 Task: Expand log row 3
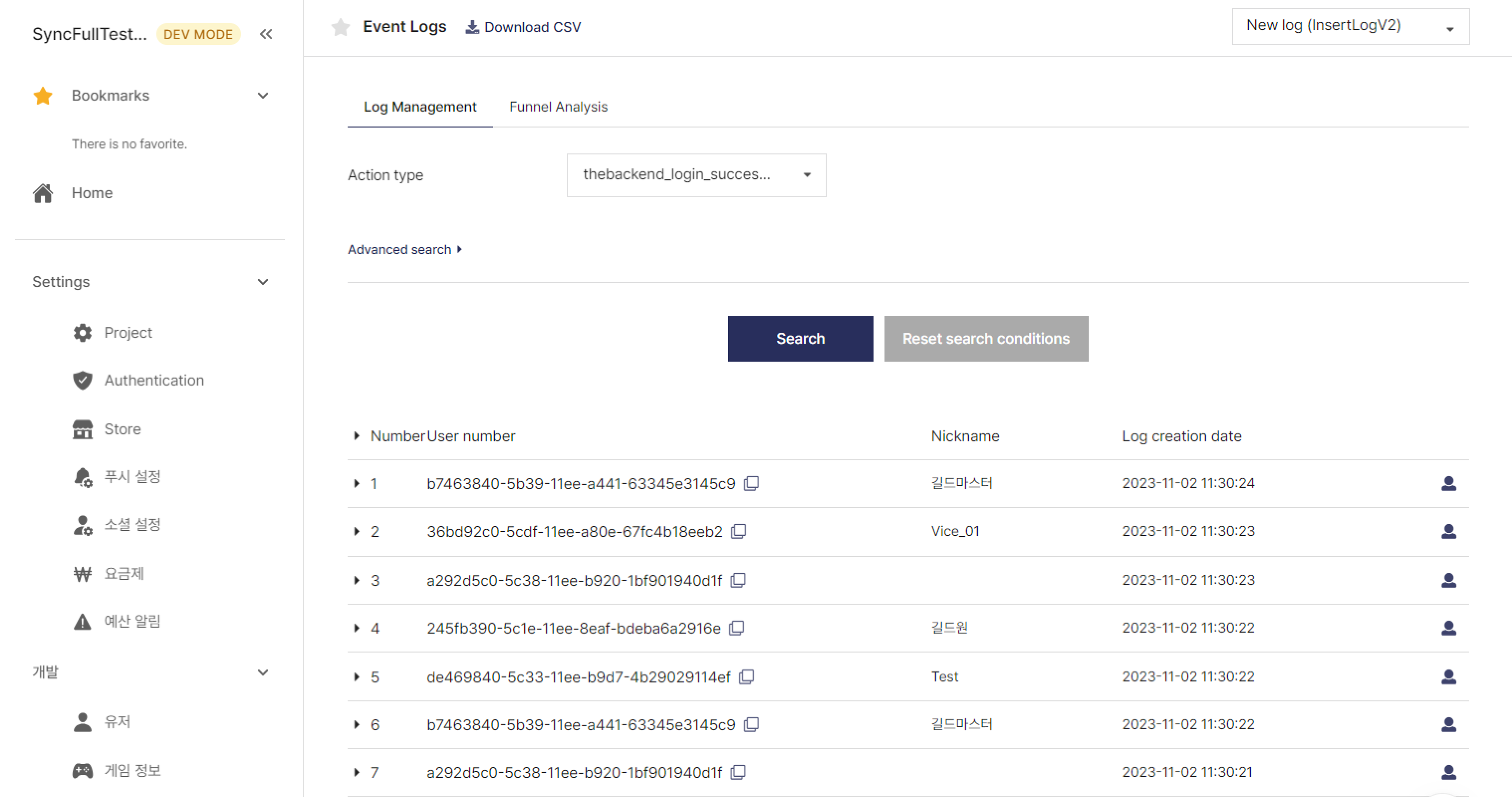click(356, 580)
